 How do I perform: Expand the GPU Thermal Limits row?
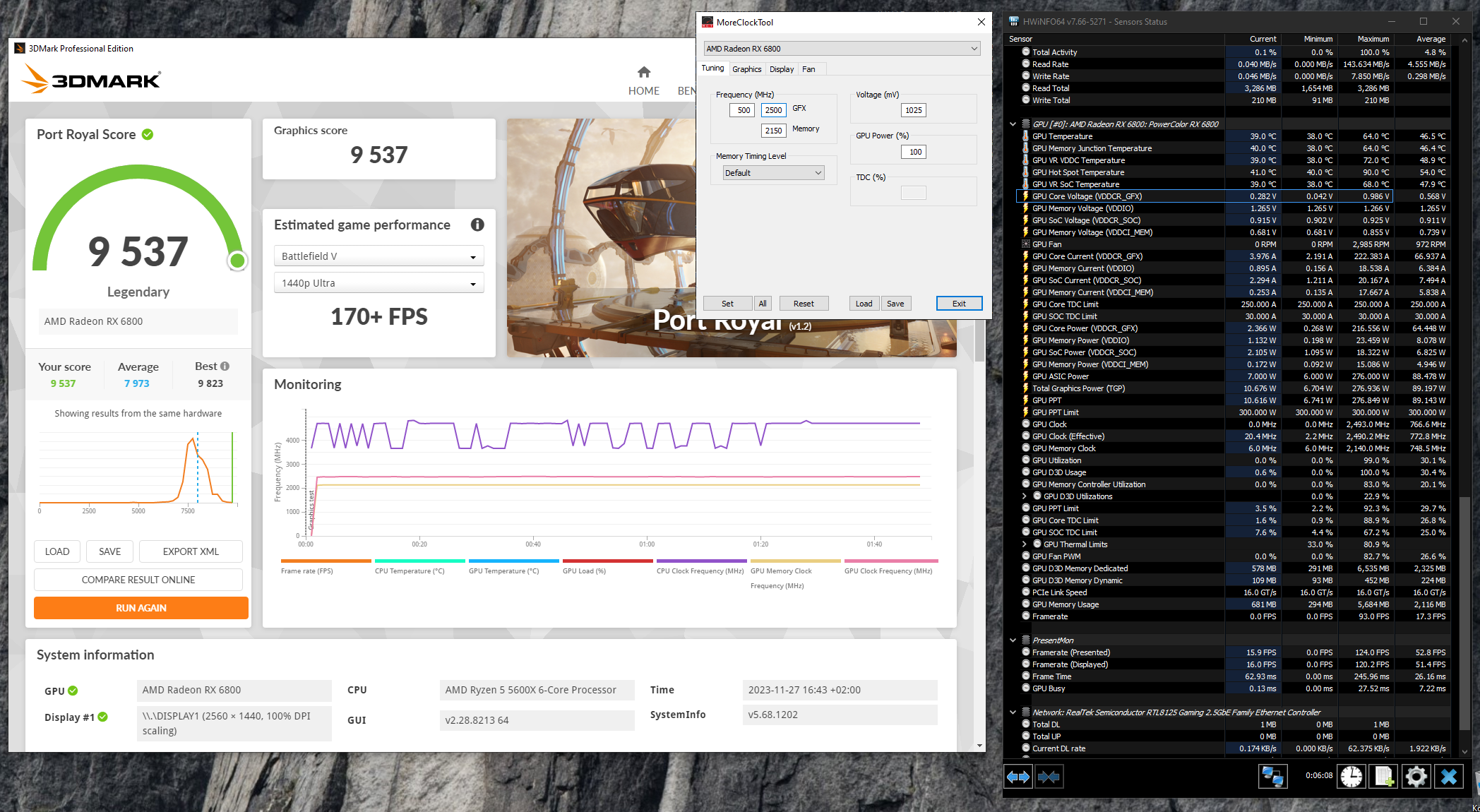[x=1025, y=544]
